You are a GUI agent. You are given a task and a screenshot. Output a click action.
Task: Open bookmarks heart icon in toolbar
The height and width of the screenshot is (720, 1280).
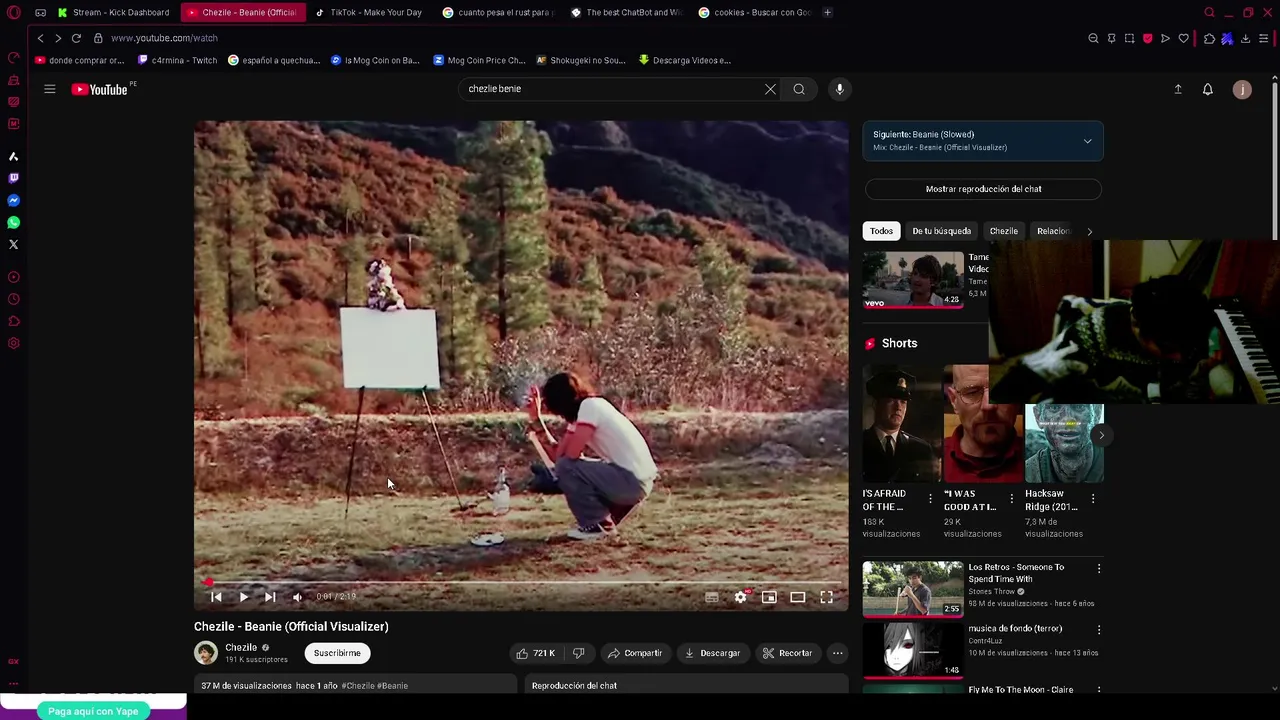pyautogui.click(x=1184, y=38)
